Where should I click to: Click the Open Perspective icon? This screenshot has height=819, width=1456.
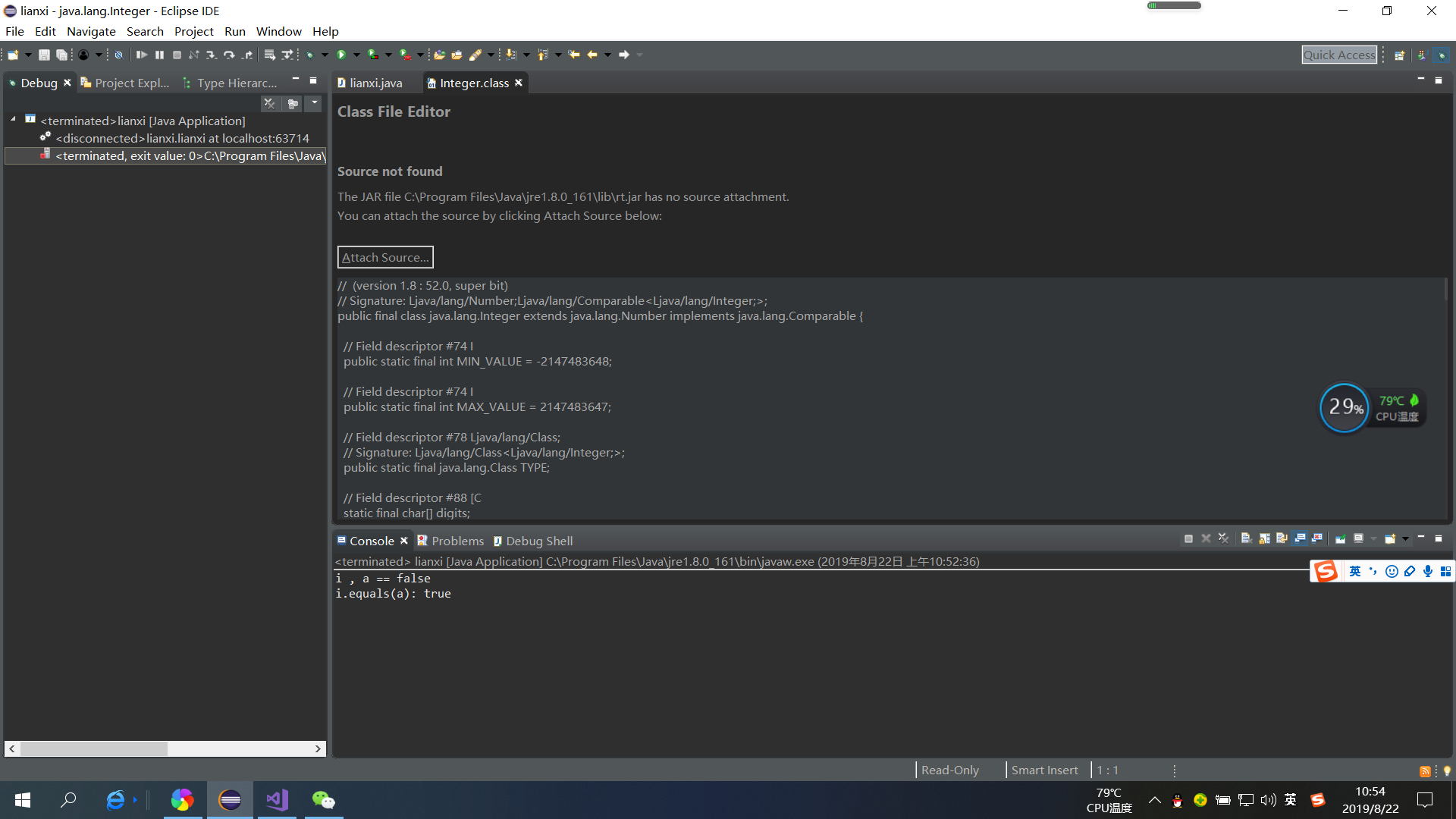[x=1399, y=55]
